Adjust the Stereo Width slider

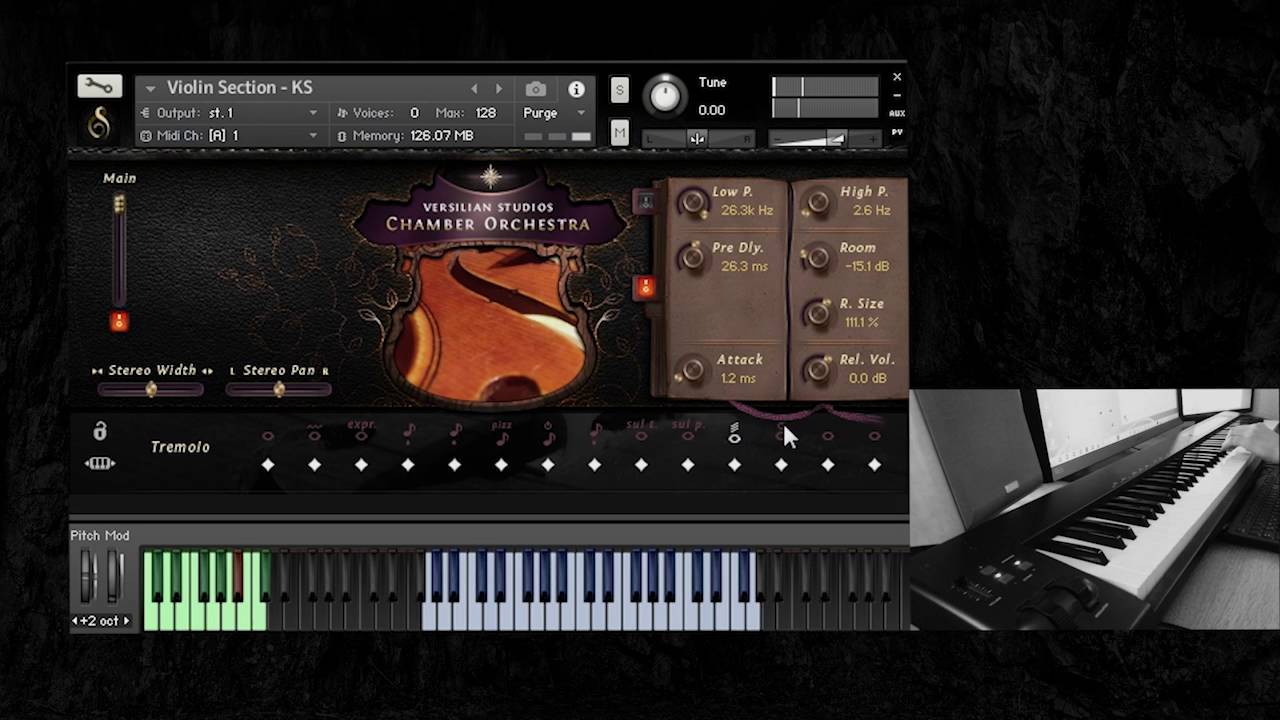tap(151, 389)
